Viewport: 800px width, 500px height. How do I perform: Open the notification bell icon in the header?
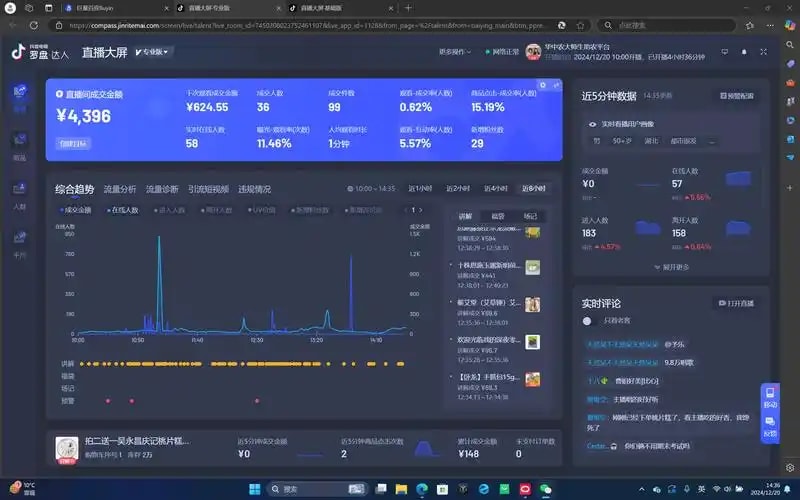click(x=744, y=52)
